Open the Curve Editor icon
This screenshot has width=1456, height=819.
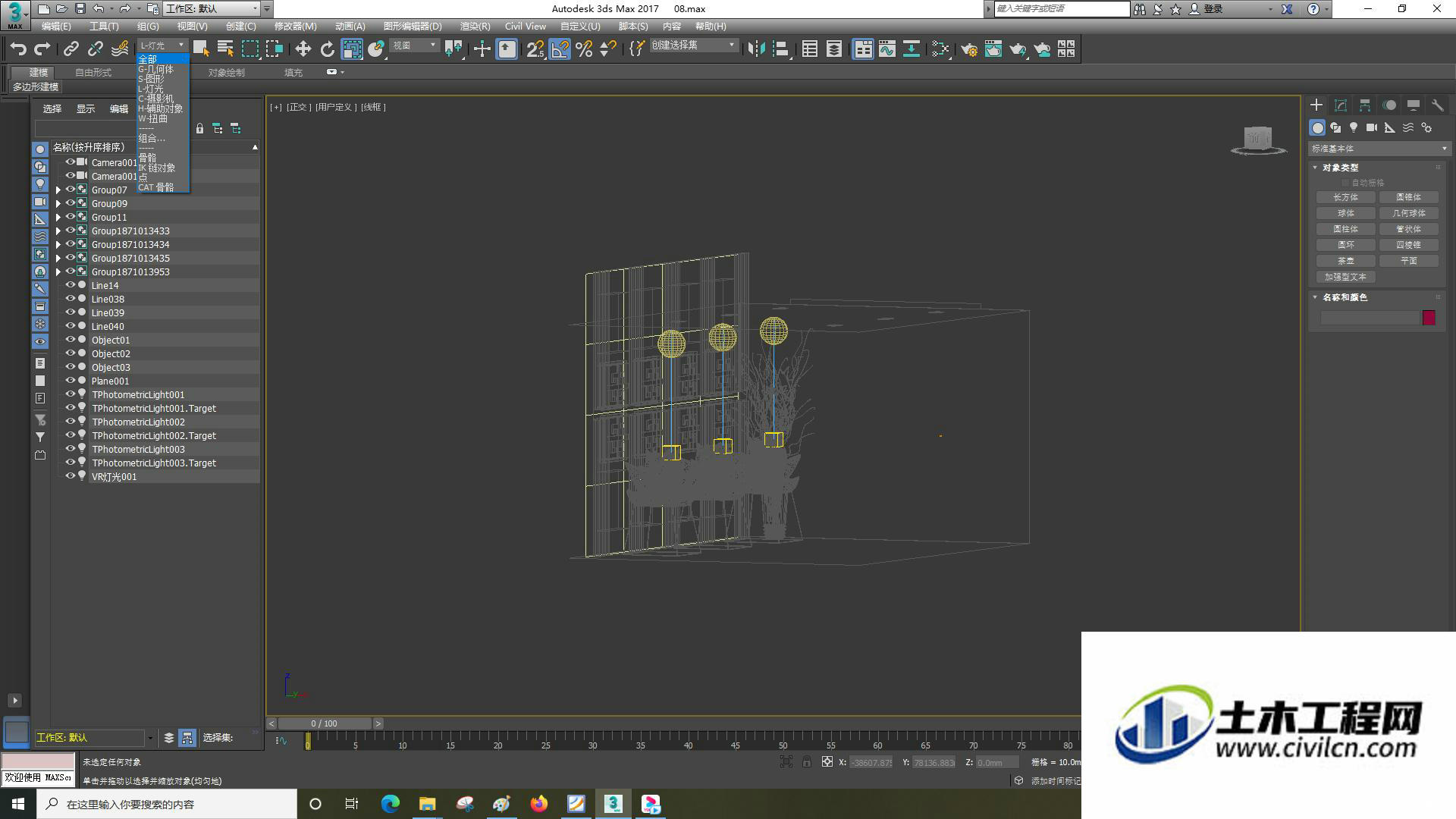tap(887, 49)
